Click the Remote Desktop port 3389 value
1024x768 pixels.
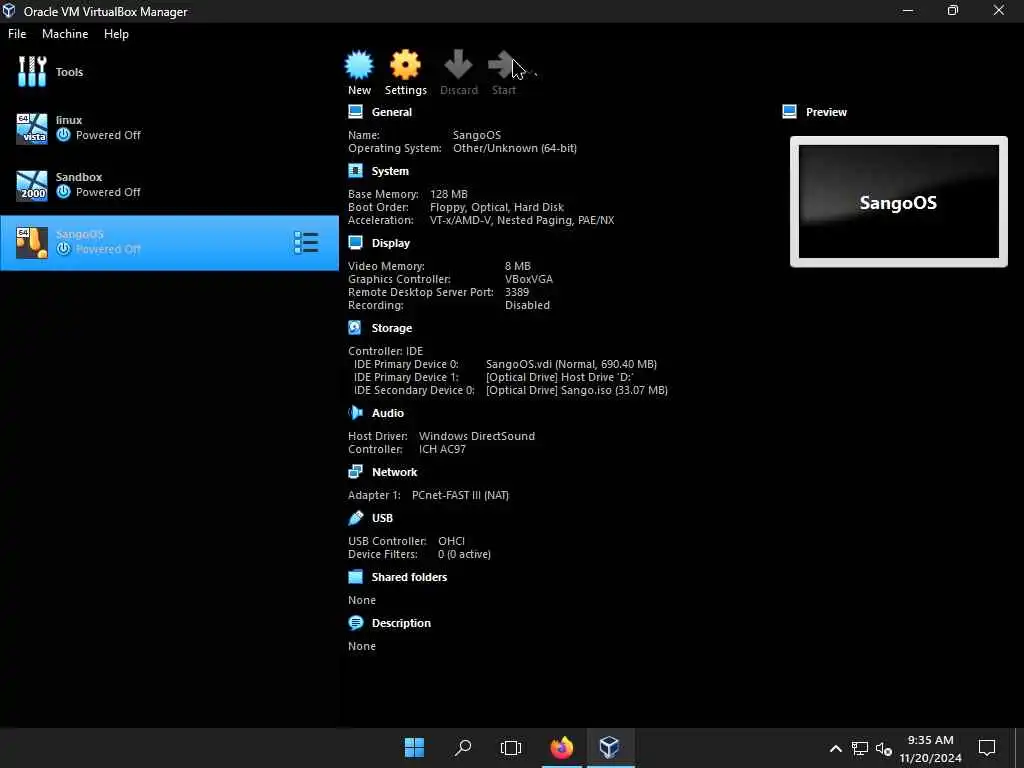coord(517,292)
